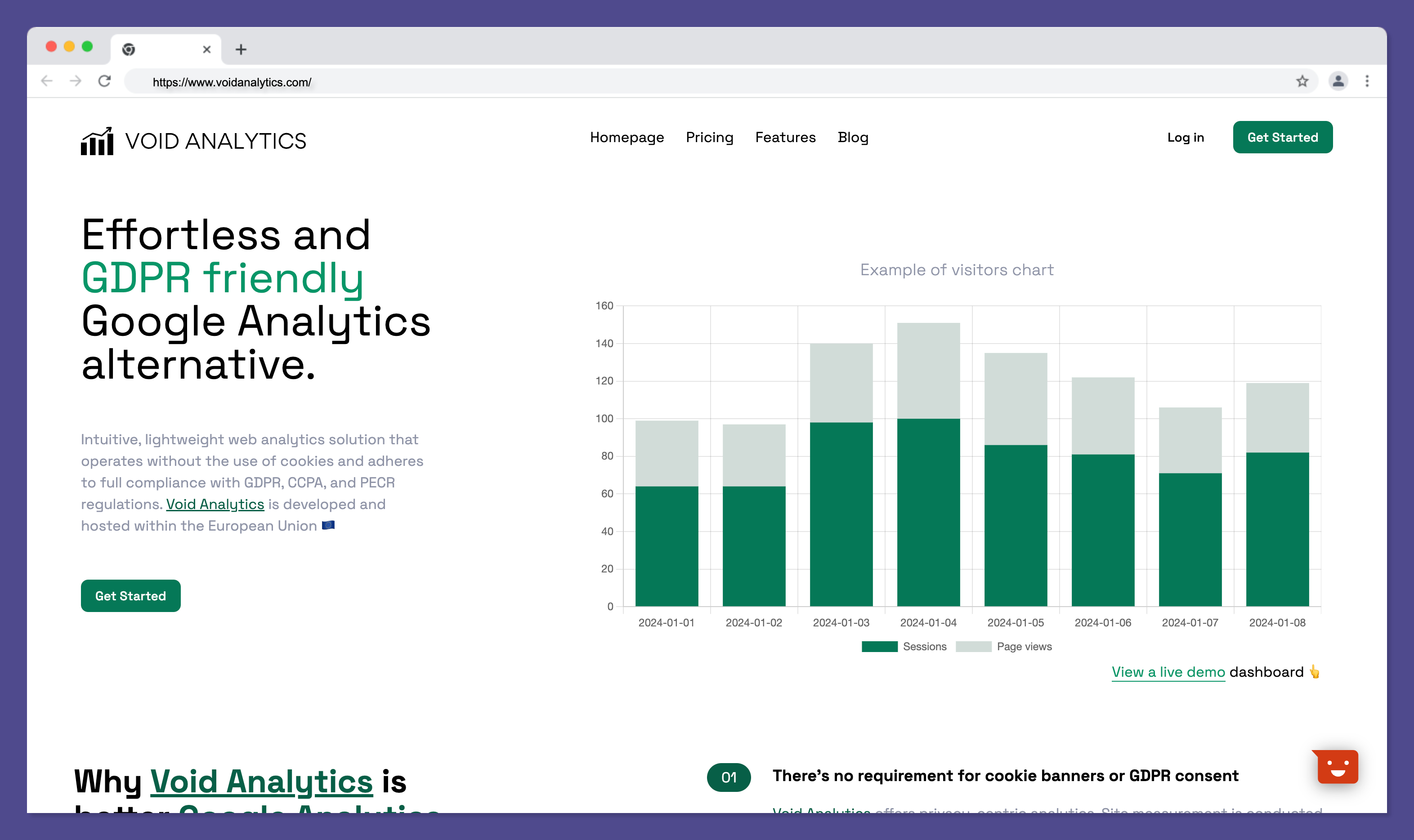Open the browser three-dot menu
This screenshot has width=1414, height=840.
coord(1366,81)
